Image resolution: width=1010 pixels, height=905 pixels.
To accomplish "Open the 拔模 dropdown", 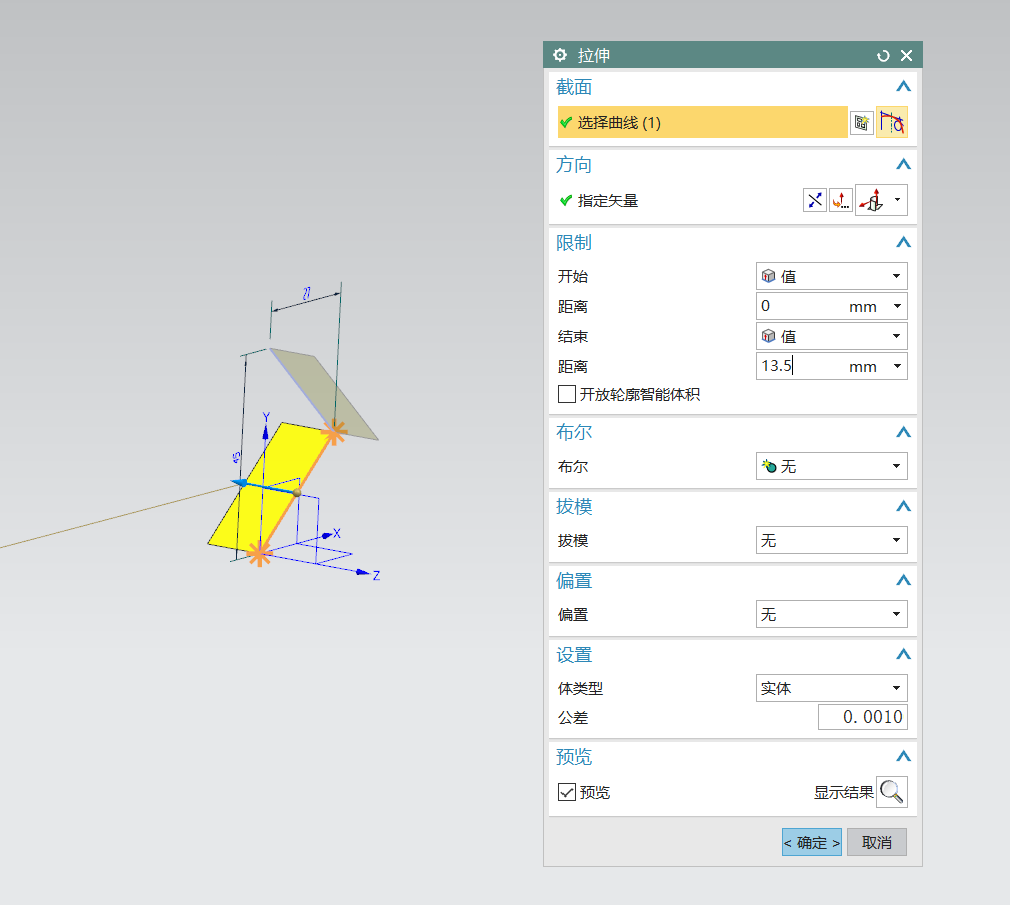I will tap(832, 540).
